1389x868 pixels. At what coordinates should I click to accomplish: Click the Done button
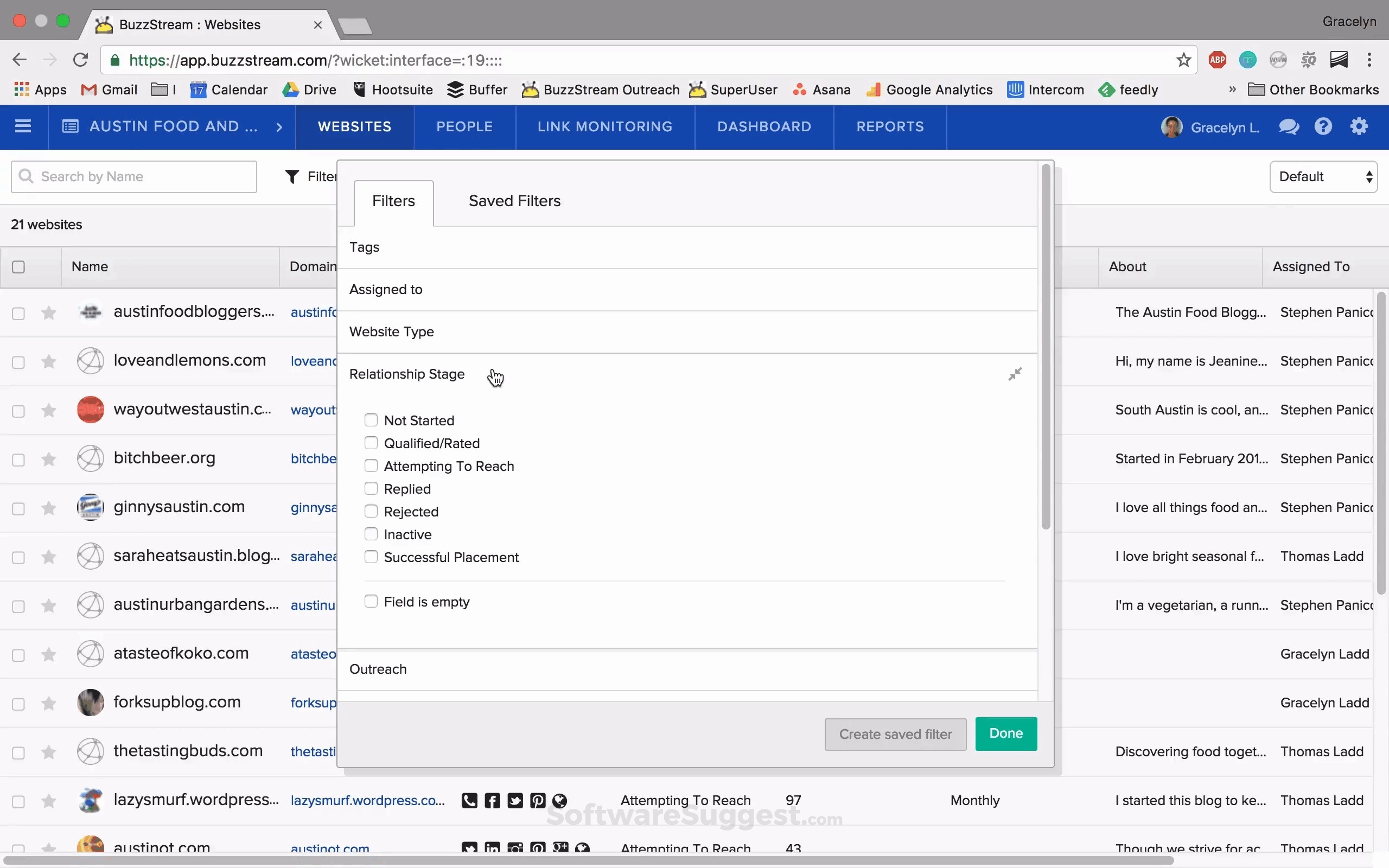[1005, 733]
